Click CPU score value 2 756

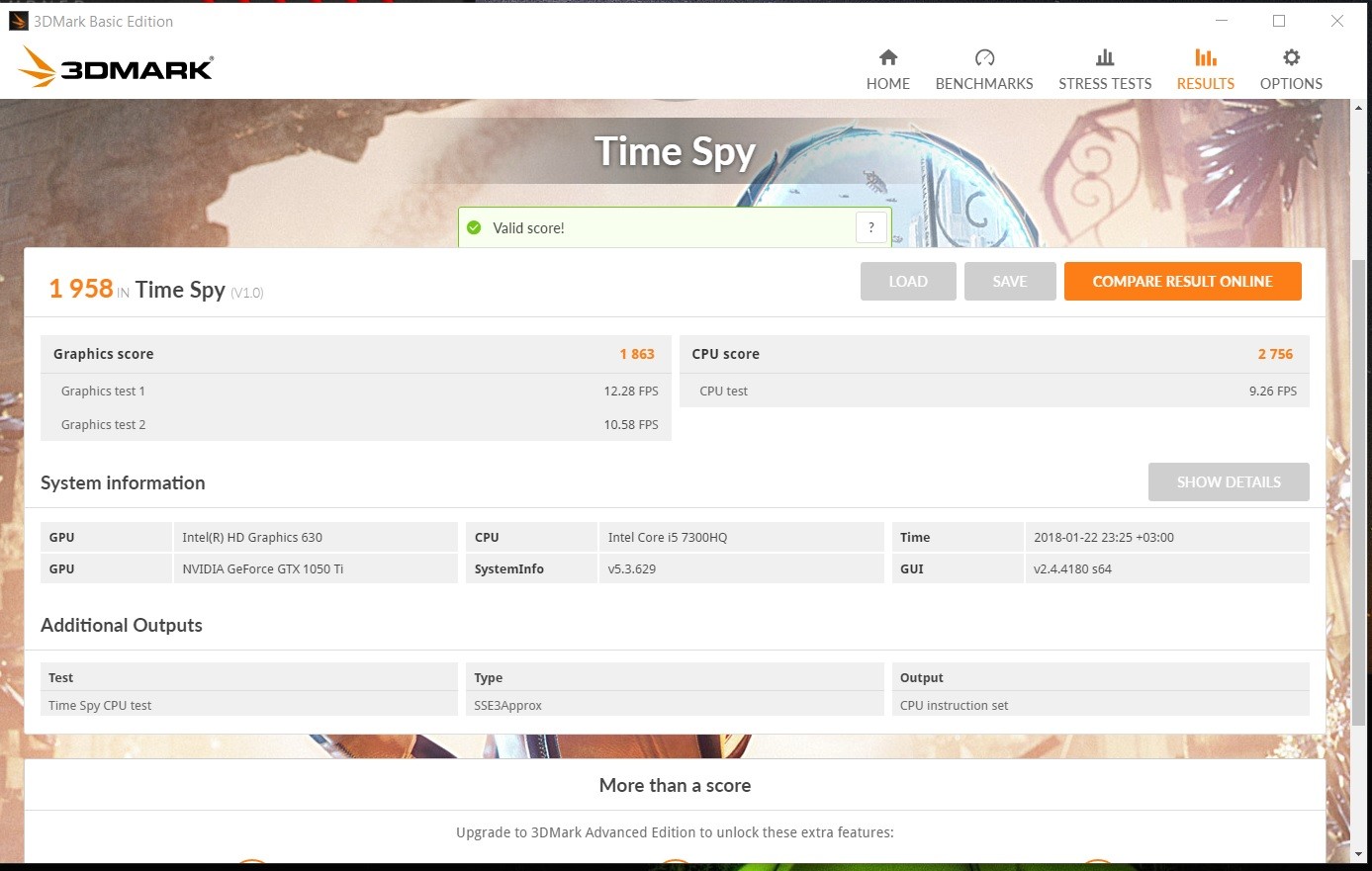point(1275,354)
